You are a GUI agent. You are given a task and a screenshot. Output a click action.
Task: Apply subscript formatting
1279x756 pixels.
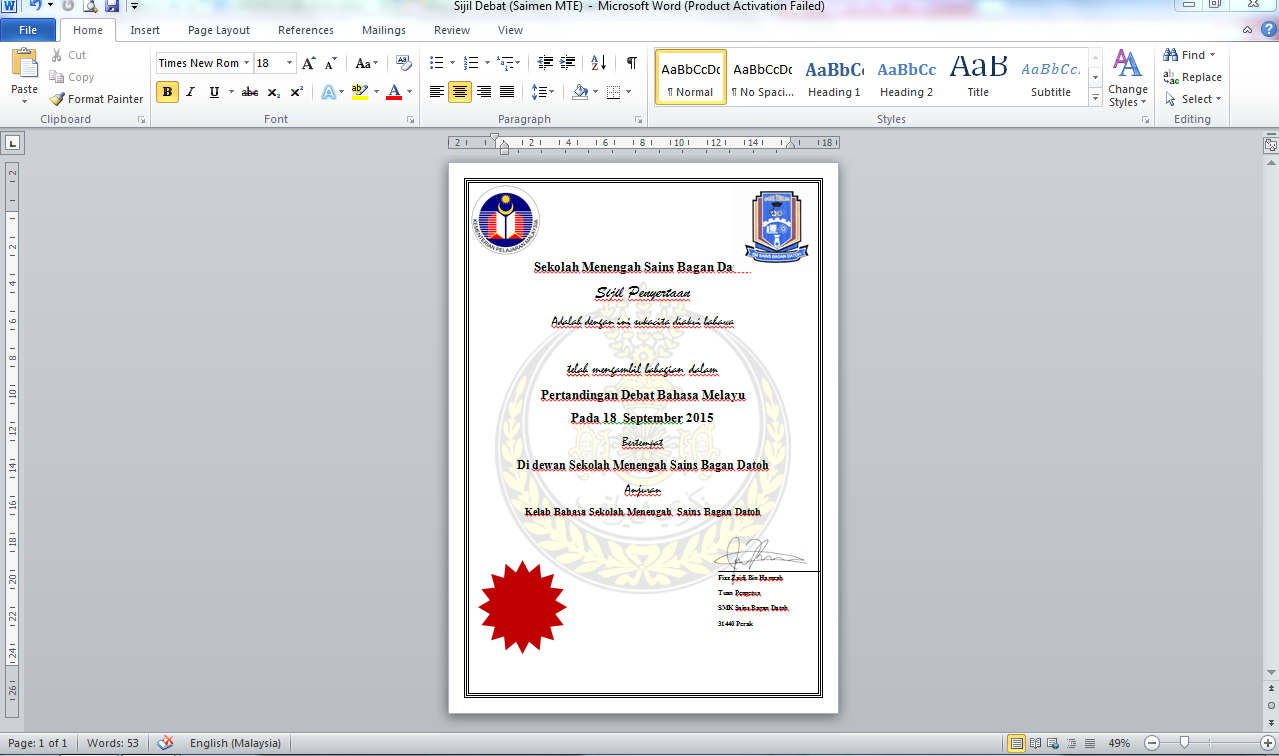[274, 92]
